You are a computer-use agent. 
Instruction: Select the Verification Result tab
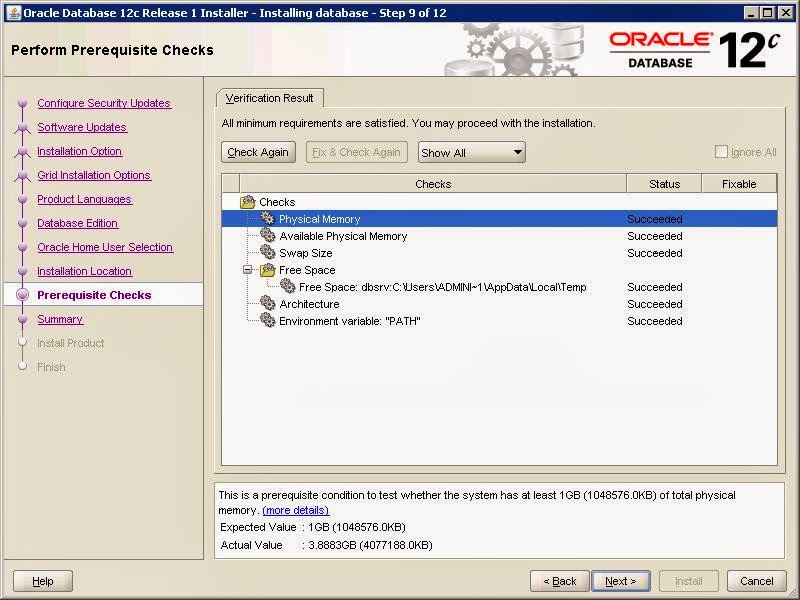[269, 98]
